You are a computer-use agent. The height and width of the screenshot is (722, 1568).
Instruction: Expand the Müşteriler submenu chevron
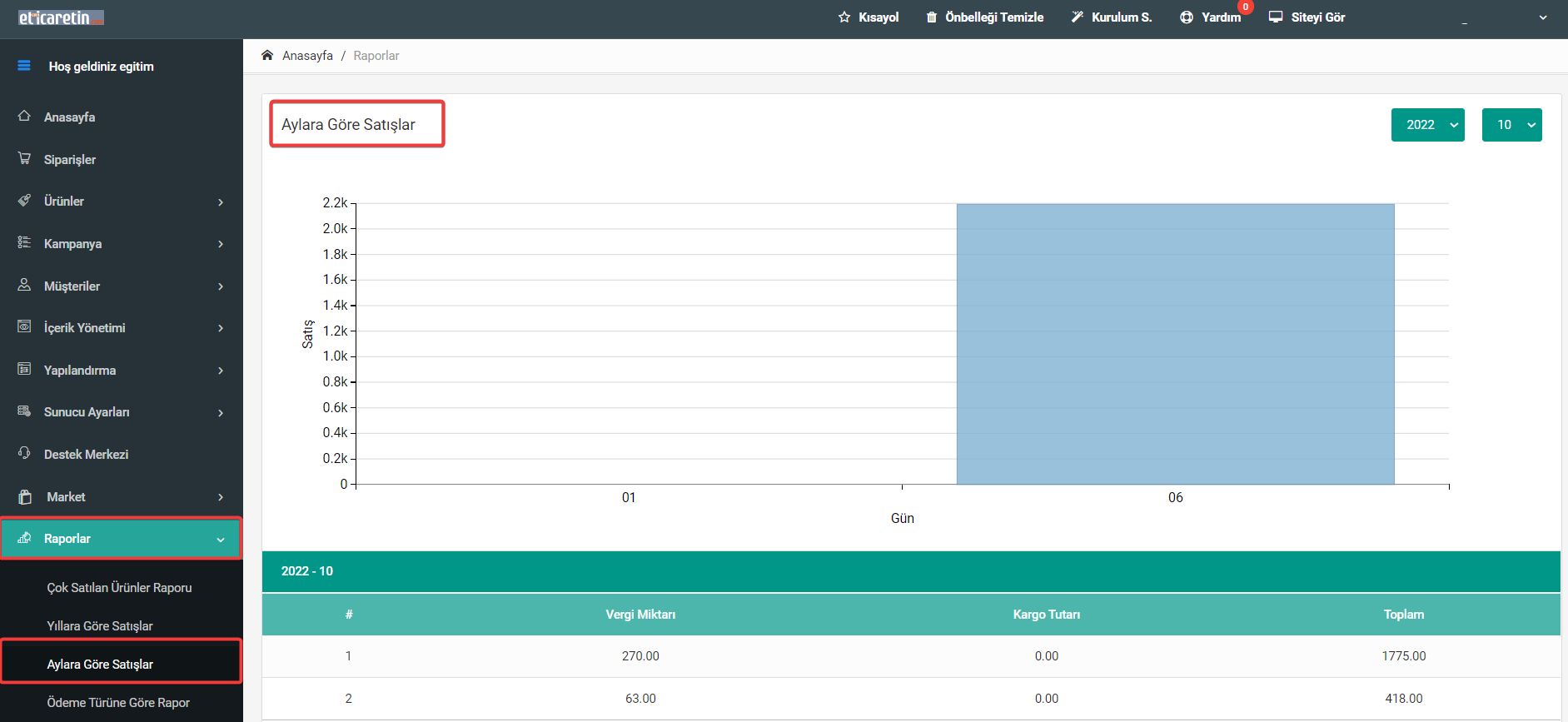[x=221, y=286]
